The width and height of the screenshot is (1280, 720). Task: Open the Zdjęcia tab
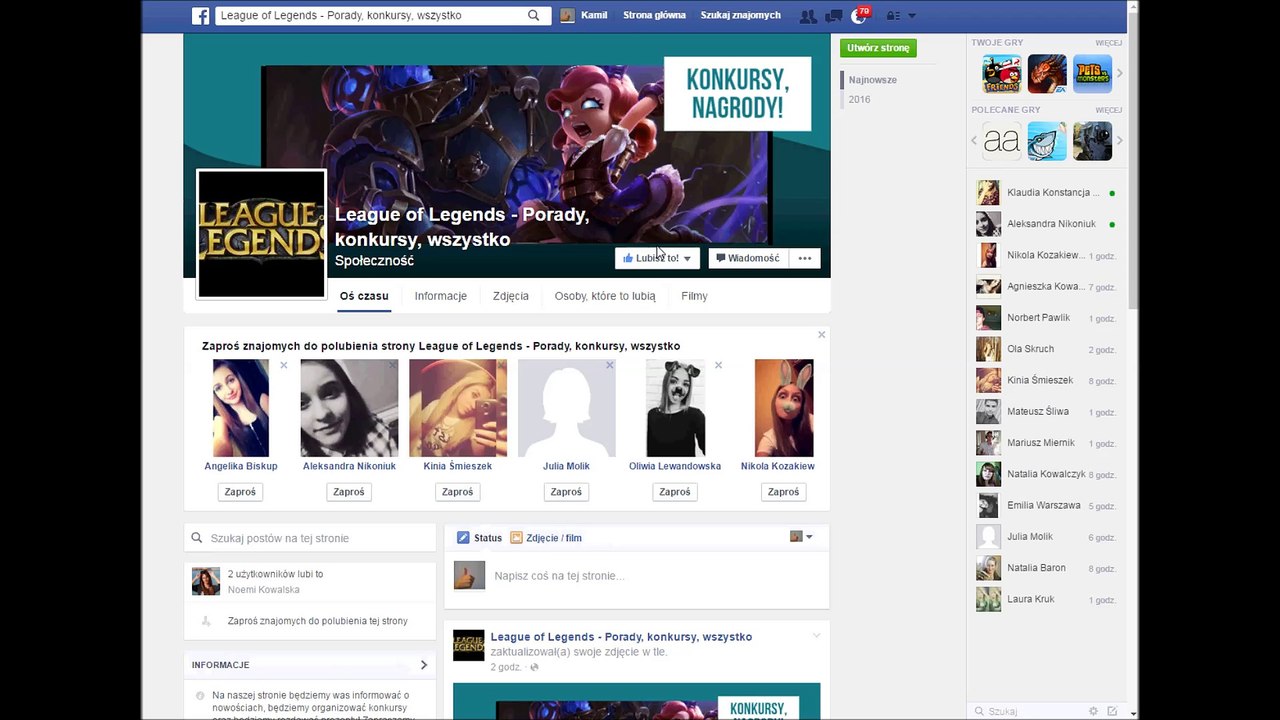pos(511,296)
